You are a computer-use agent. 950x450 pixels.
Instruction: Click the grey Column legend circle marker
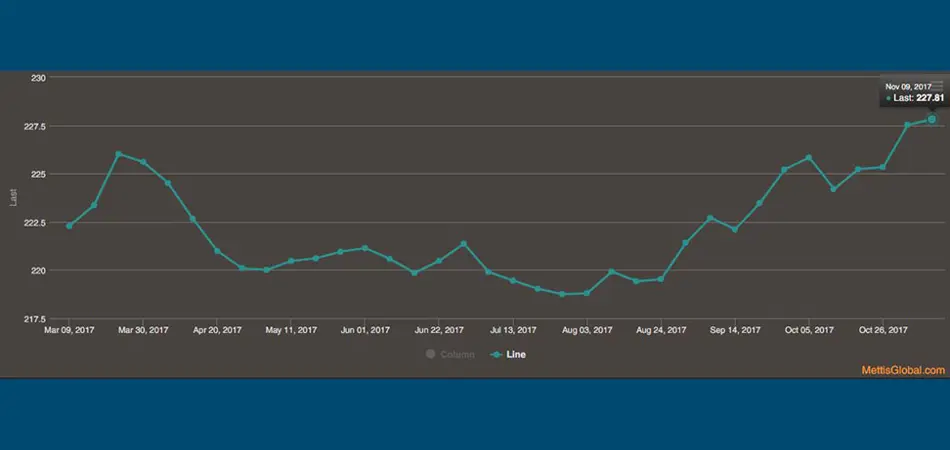pyautogui.click(x=430, y=354)
